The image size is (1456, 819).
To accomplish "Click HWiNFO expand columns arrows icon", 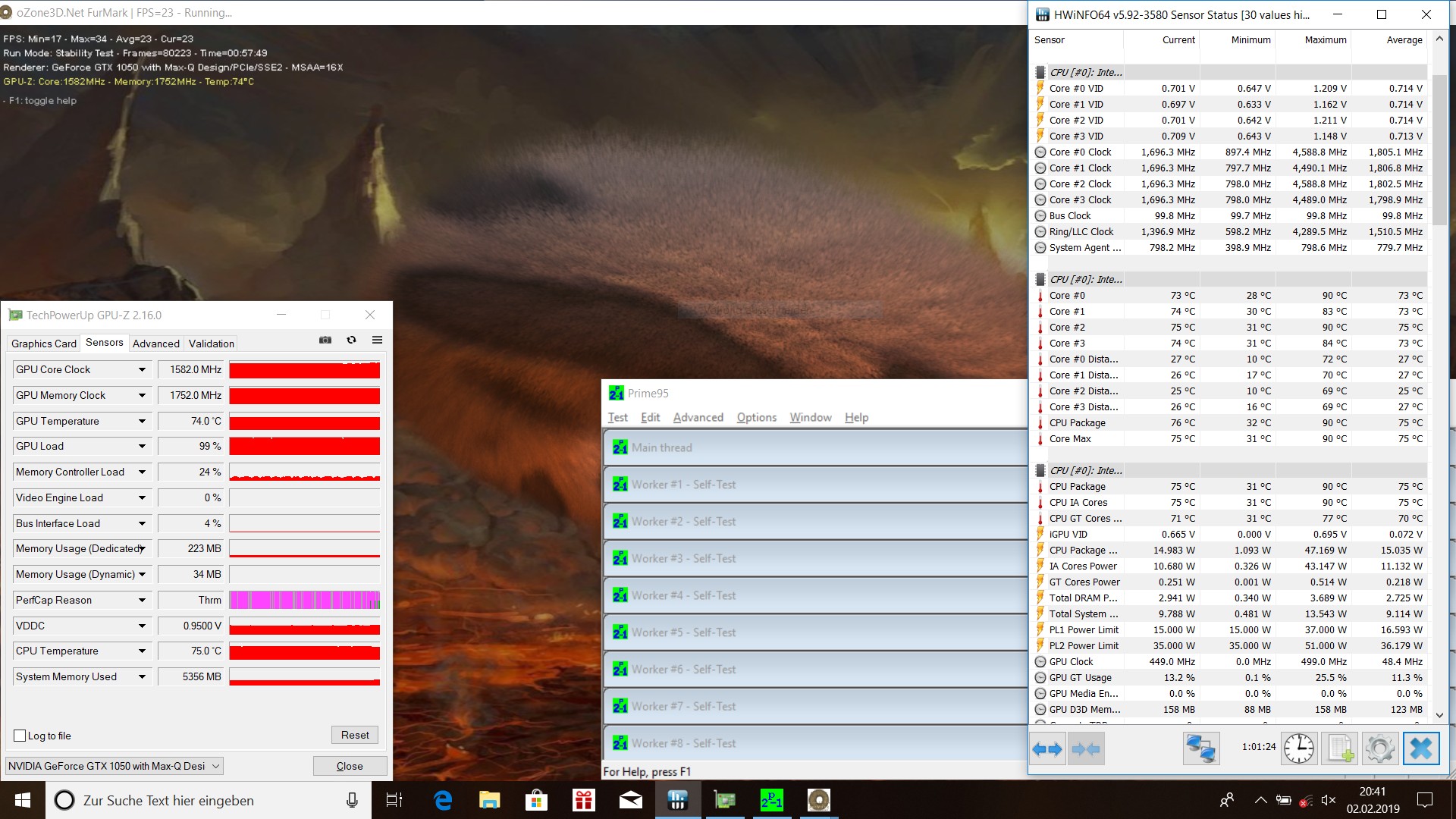I will pyautogui.click(x=1047, y=749).
